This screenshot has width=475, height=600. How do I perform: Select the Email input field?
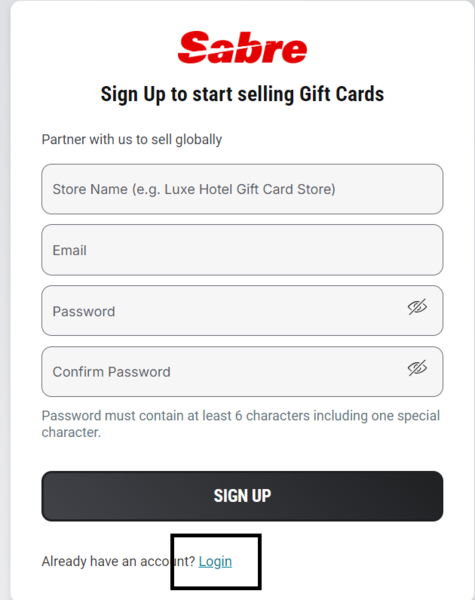click(x=242, y=250)
